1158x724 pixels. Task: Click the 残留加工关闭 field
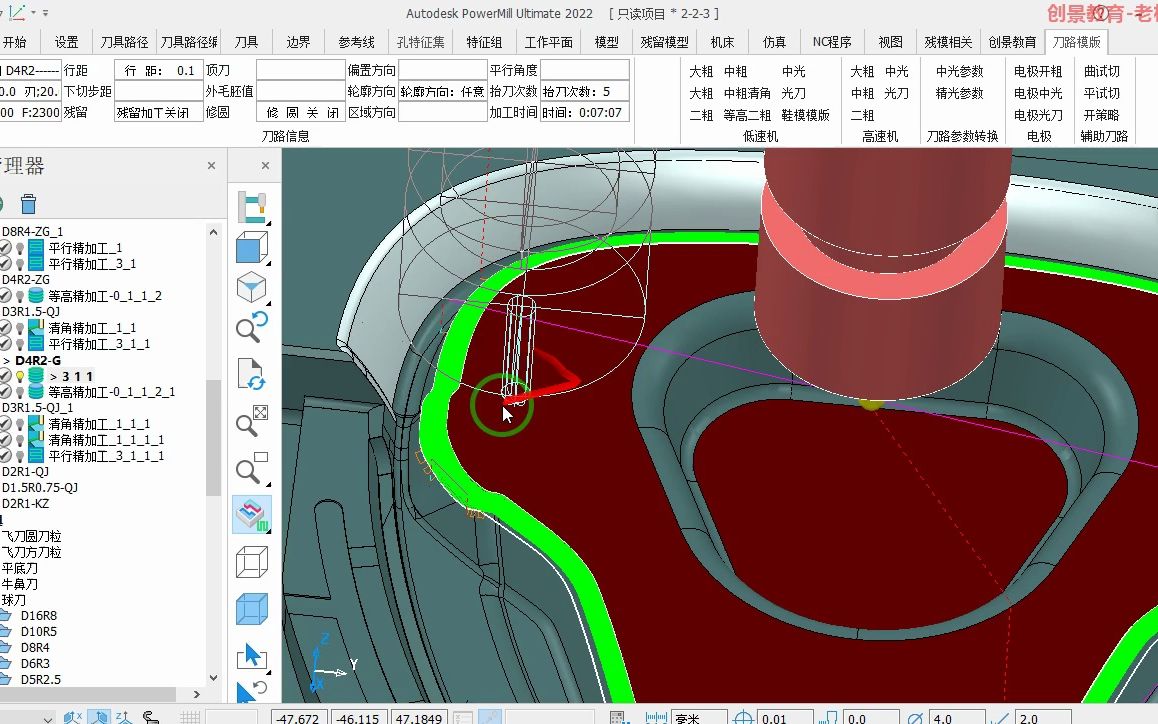[x=159, y=112]
